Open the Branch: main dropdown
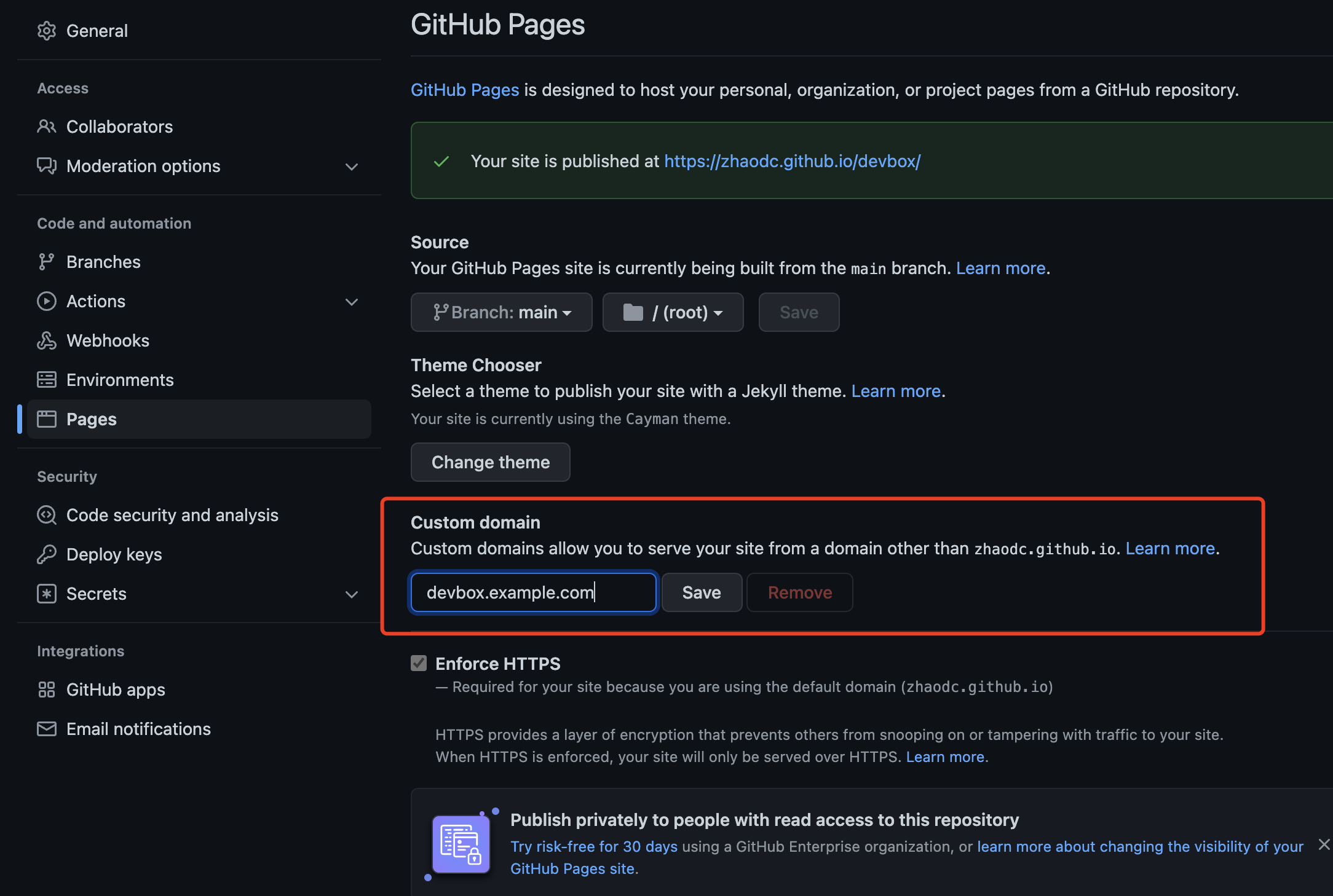Image resolution: width=1333 pixels, height=896 pixels. (x=502, y=312)
